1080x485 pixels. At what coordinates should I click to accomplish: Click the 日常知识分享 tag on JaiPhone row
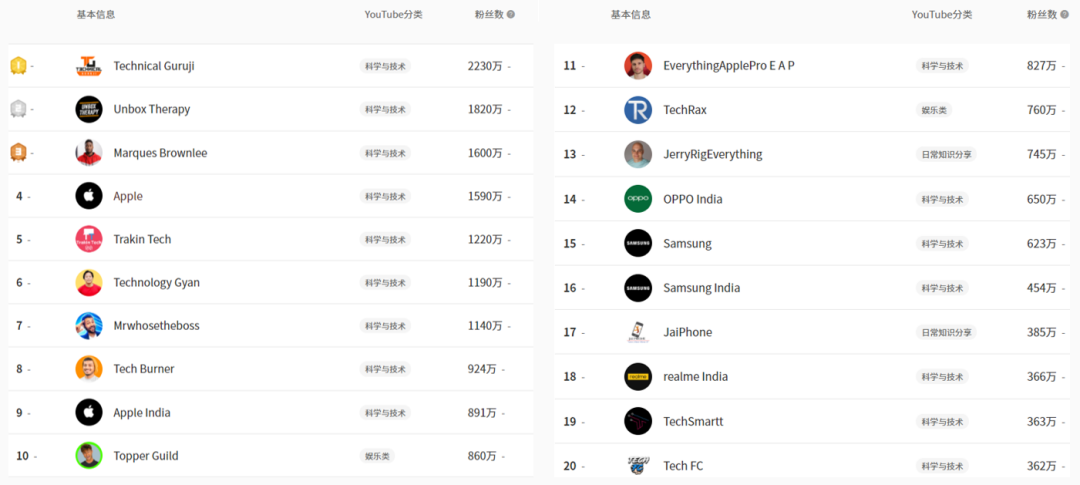pos(946,332)
